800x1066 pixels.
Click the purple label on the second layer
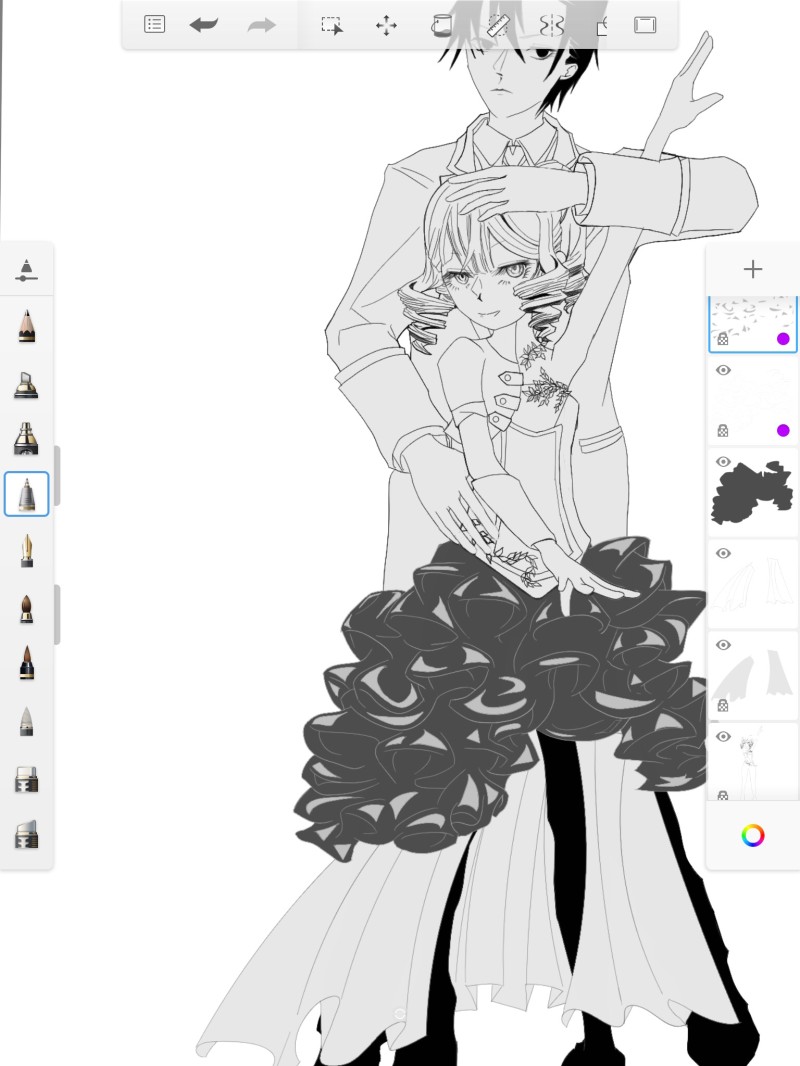[783, 430]
